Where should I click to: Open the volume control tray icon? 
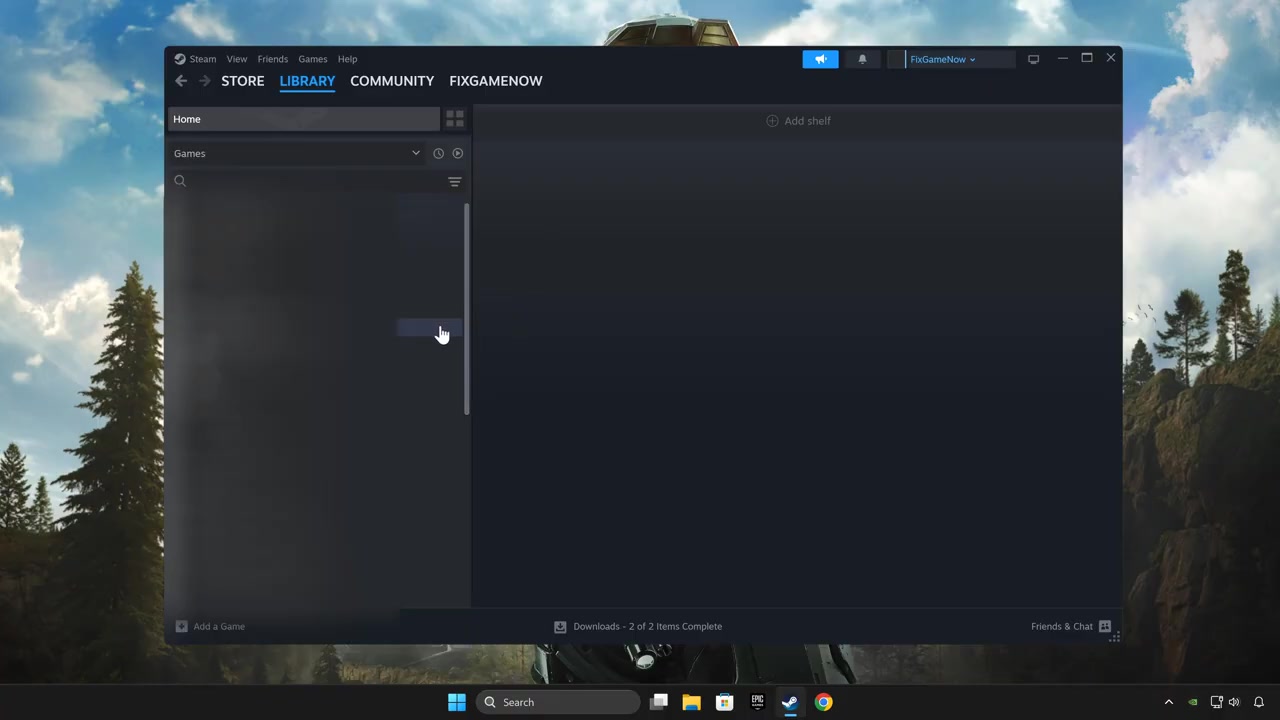(x=1234, y=702)
